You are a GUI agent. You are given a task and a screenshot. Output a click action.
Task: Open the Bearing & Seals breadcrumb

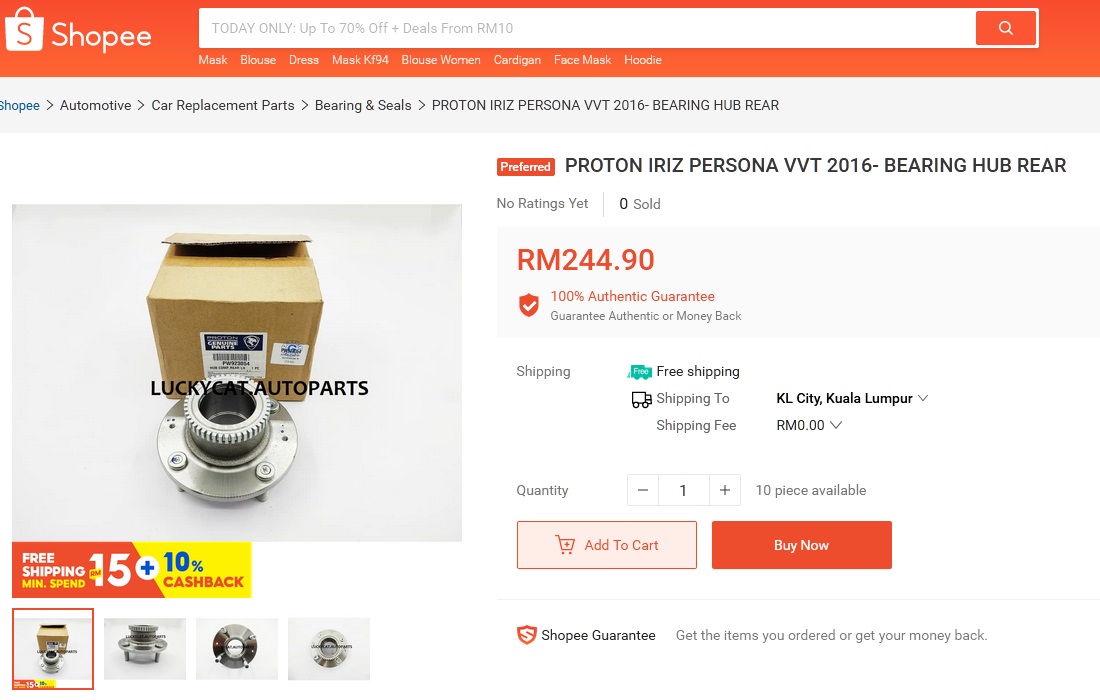363,105
